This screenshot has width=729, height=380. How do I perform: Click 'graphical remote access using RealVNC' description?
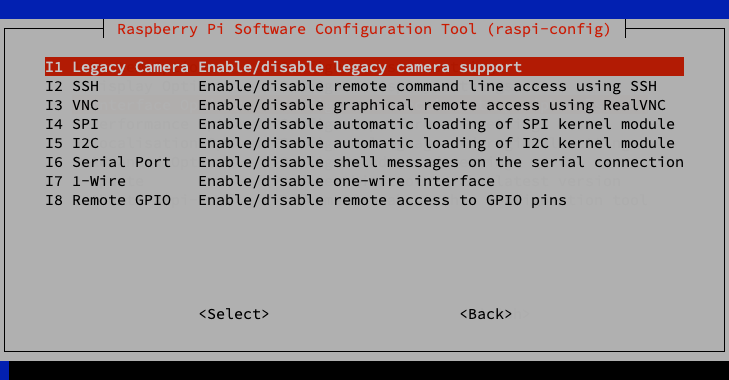point(499,105)
